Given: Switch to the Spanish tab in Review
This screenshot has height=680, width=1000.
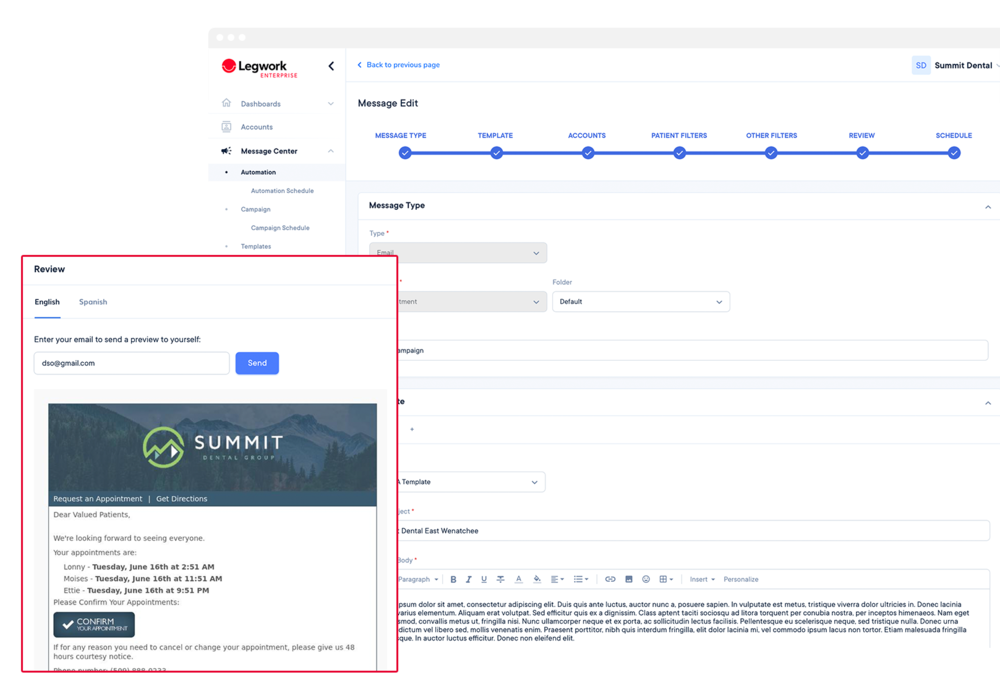Looking at the screenshot, I should pyautogui.click(x=92, y=301).
